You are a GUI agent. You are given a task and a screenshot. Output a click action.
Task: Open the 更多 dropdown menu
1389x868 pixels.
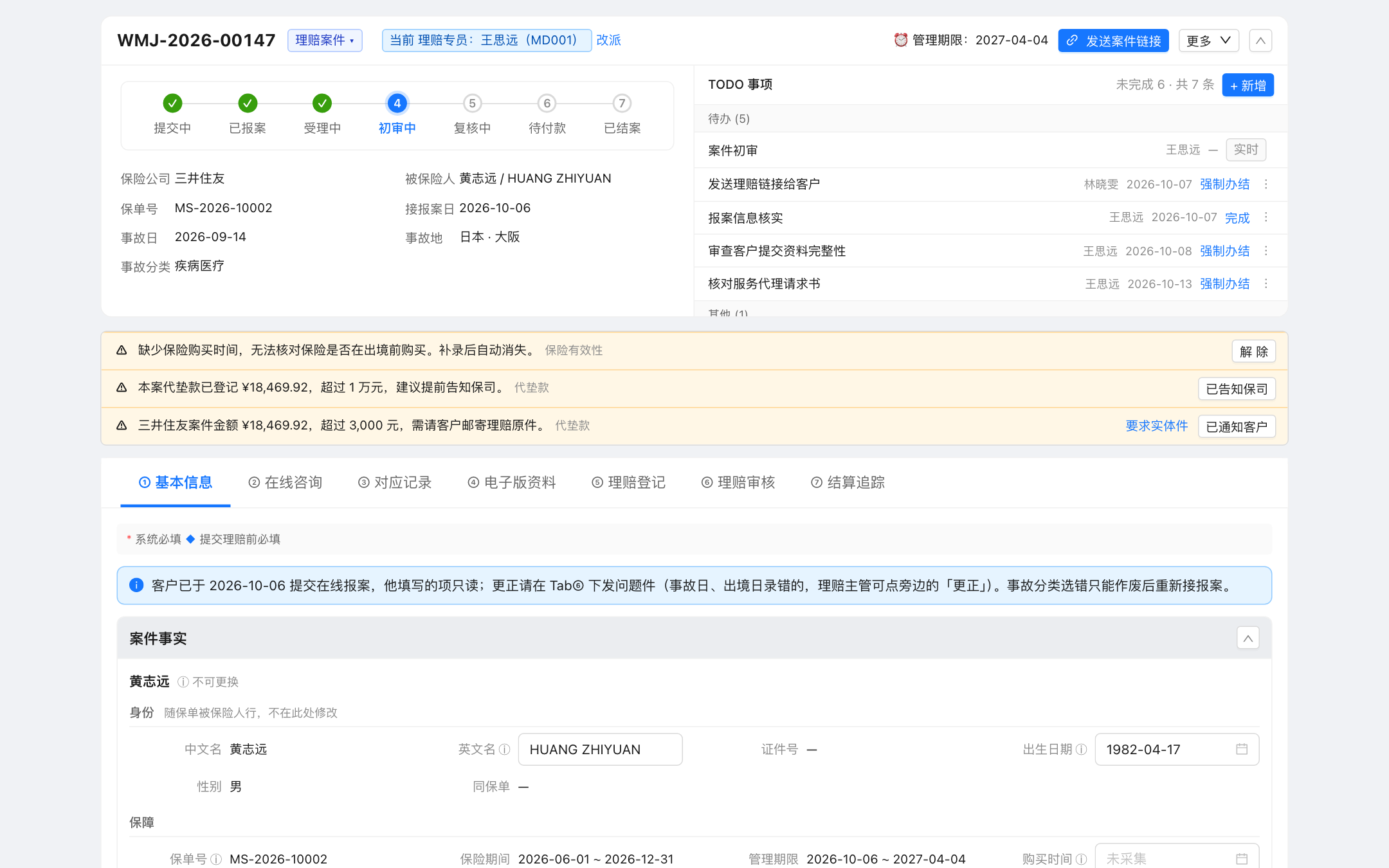1208,41
